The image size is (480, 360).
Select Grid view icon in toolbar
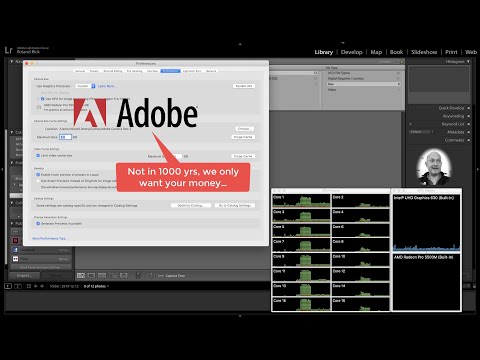click(81, 275)
